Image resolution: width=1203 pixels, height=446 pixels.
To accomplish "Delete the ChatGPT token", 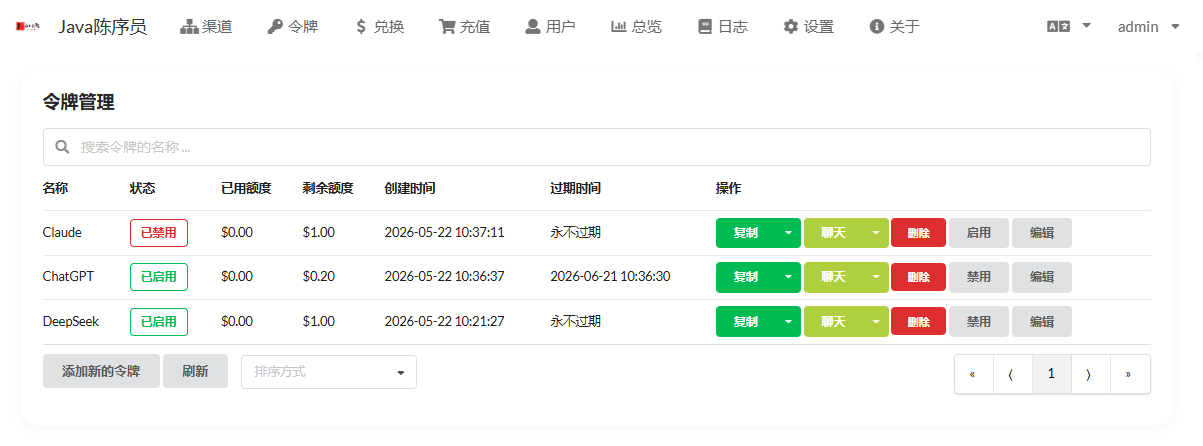I will (918, 277).
